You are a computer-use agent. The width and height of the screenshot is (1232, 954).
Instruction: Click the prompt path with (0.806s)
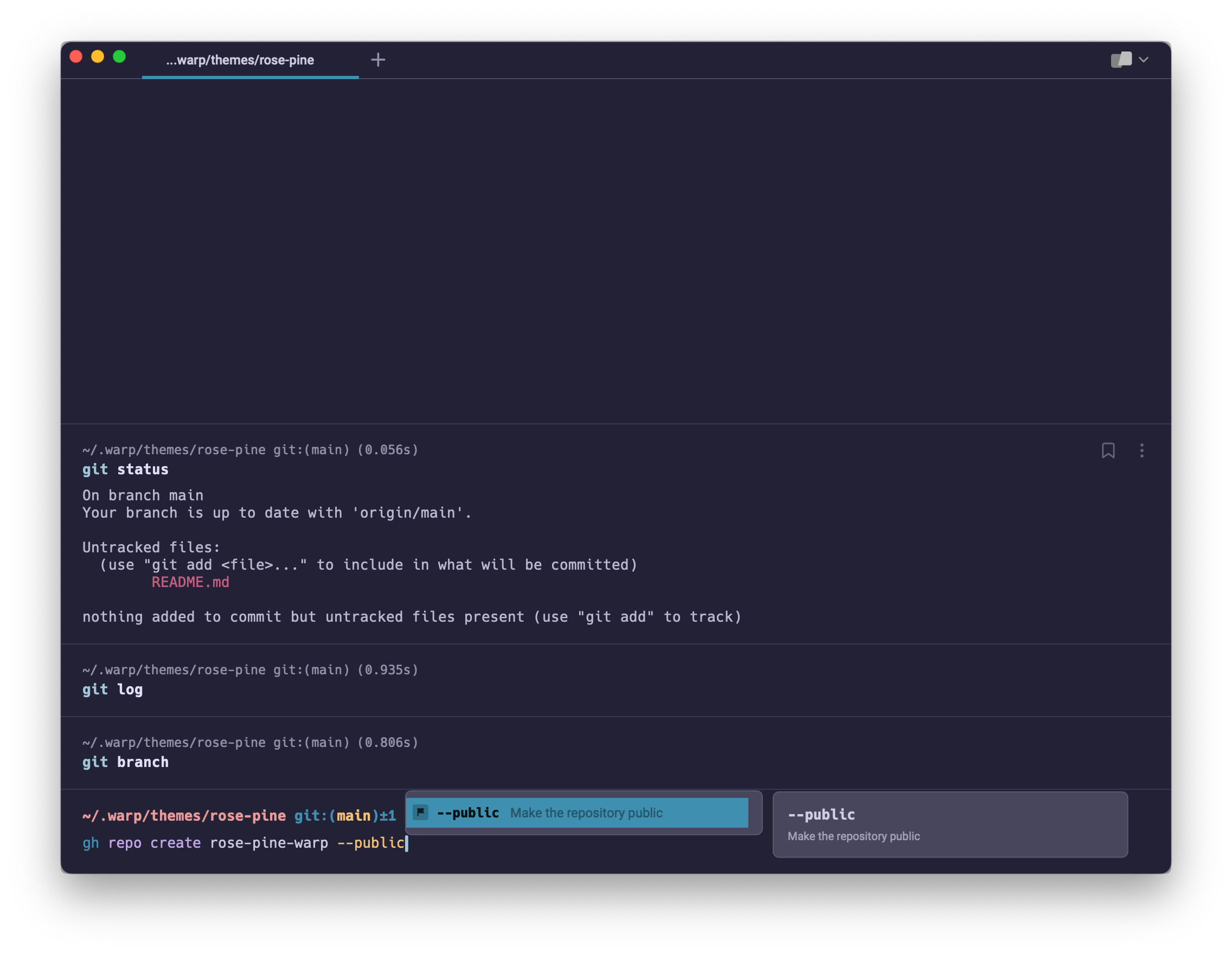tap(251, 742)
